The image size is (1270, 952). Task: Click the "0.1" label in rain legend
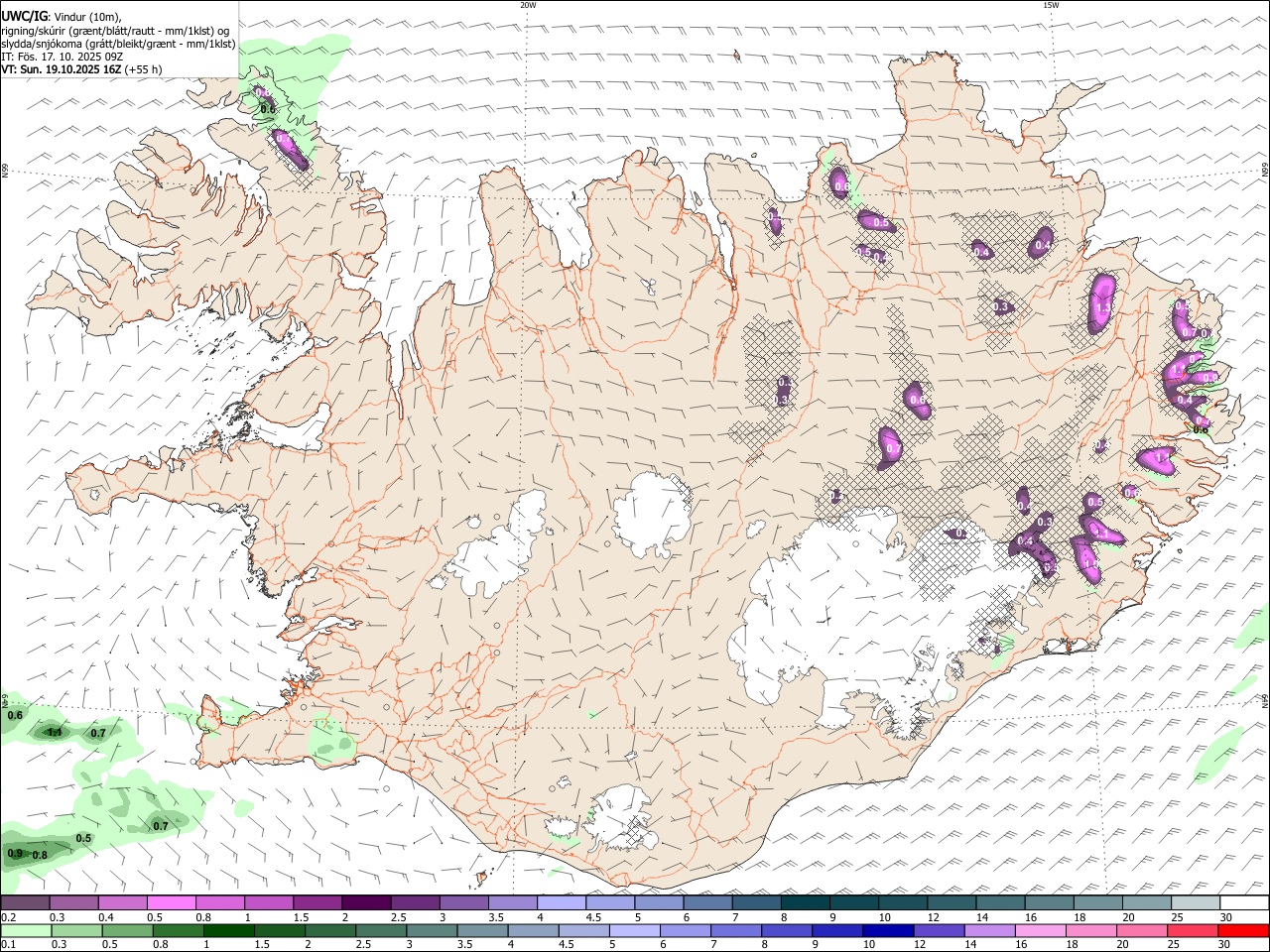click(x=8, y=945)
